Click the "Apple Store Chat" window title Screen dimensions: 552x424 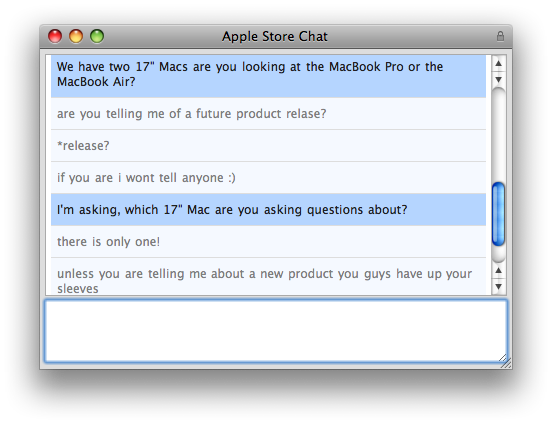pyautogui.click(x=275, y=37)
